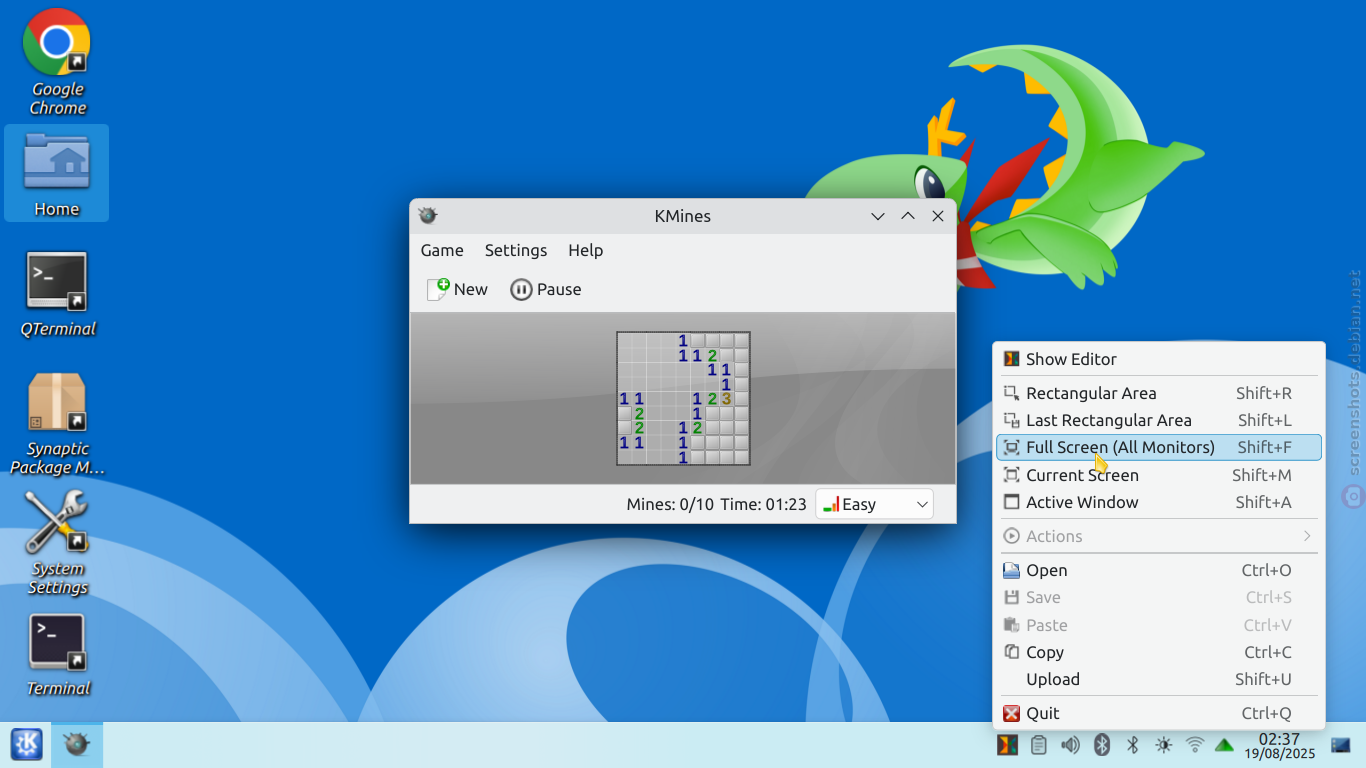Maximize the KMines window

908,216
